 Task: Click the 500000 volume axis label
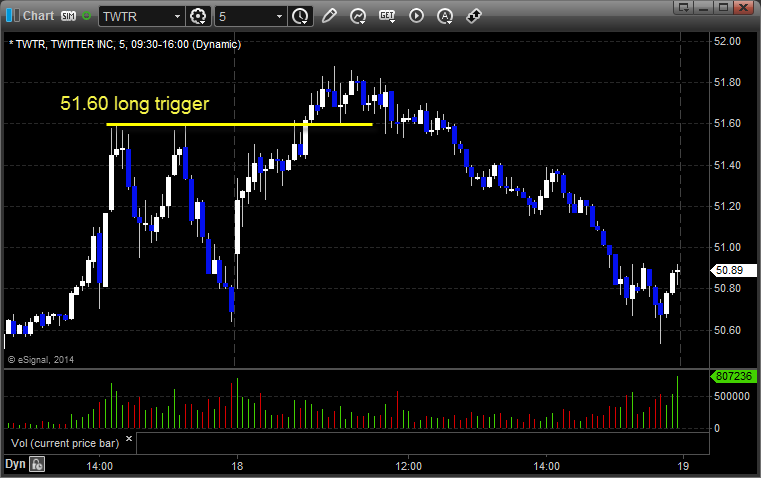coord(732,396)
